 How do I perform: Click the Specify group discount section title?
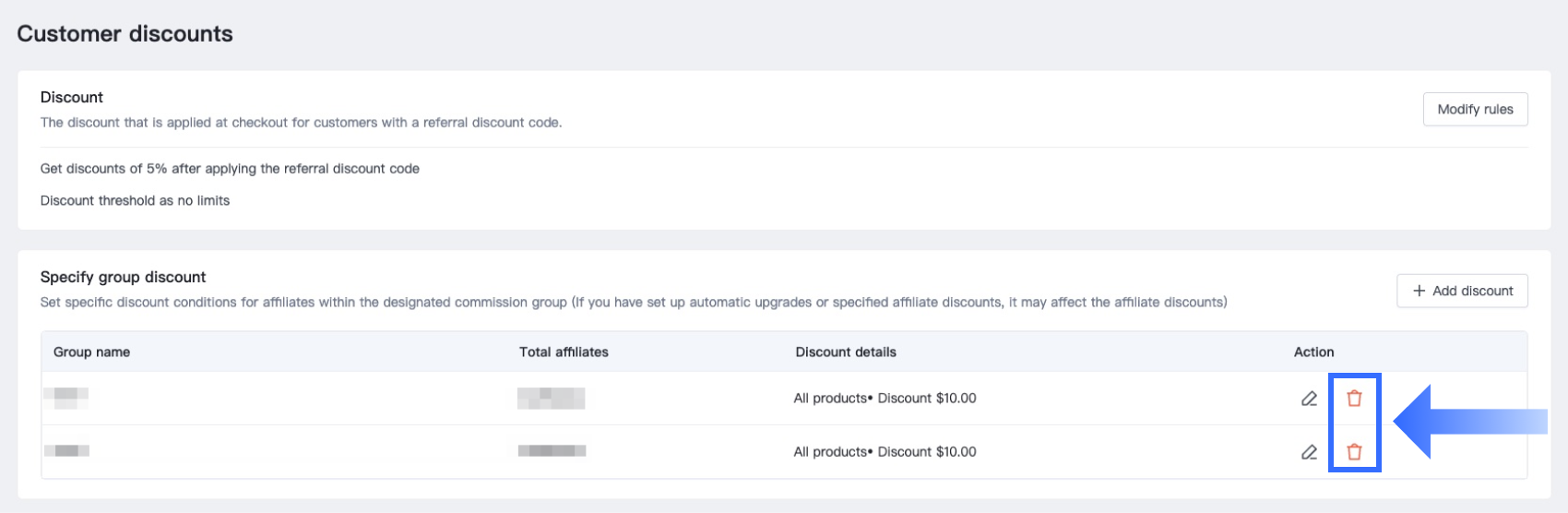point(123,277)
